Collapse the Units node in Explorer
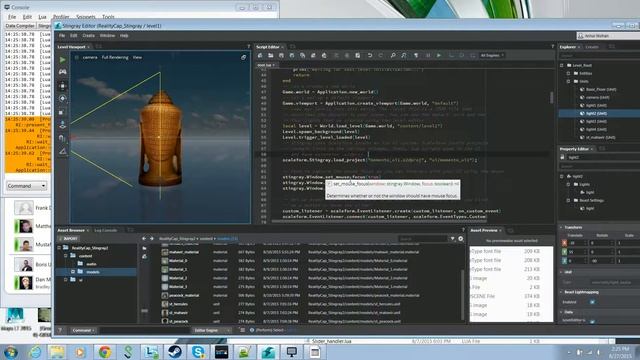Viewport: 640px width, 360px height. [x=568, y=81]
